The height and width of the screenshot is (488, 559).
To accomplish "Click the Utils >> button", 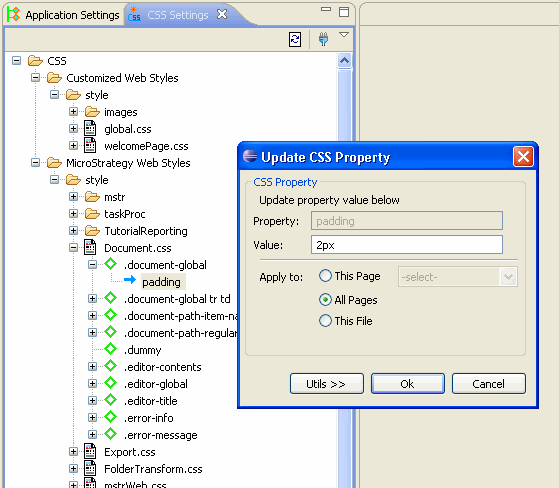I will [x=327, y=384].
